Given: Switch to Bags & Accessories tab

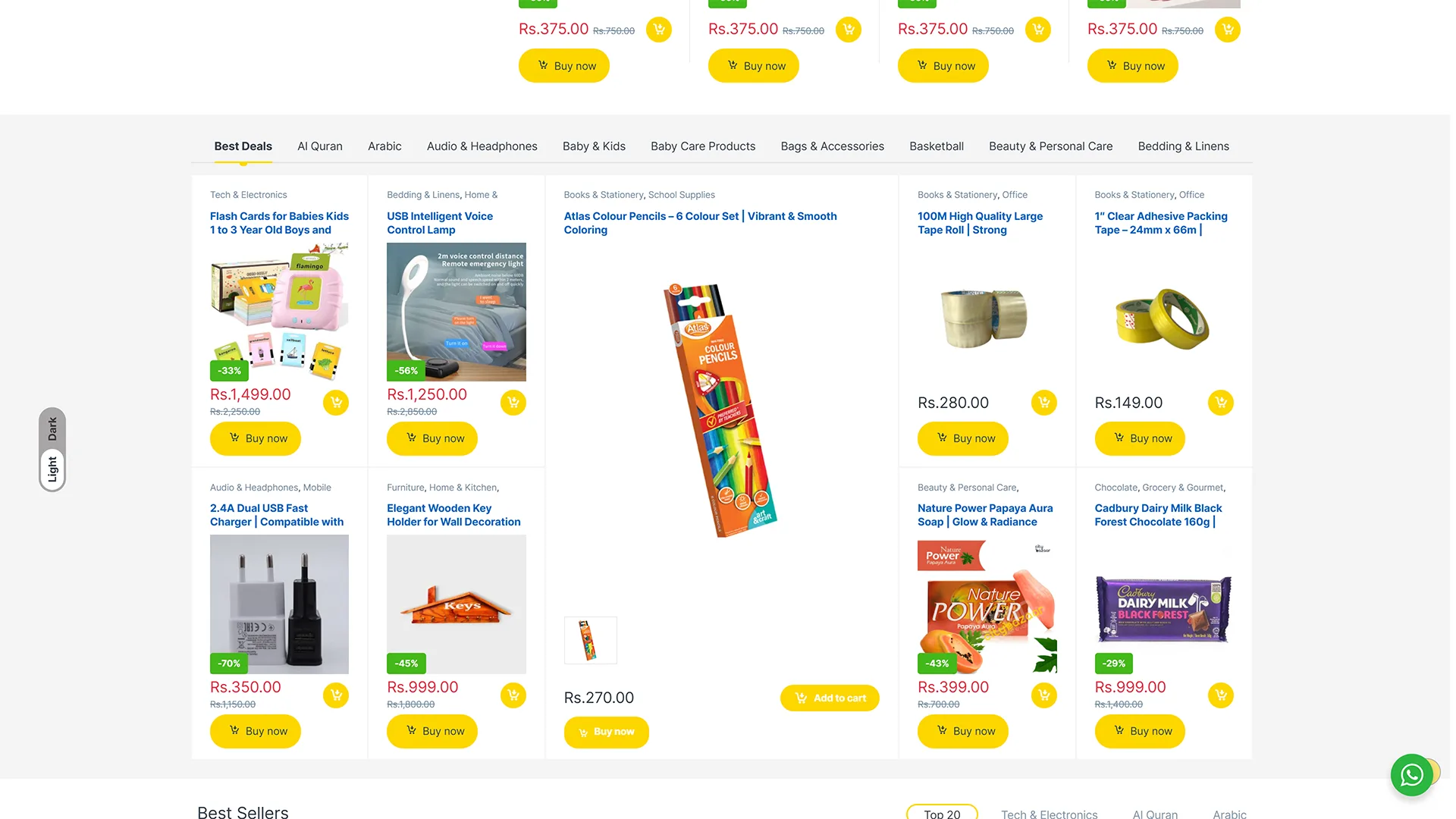Looking at the screenshot, I should 832,146.
